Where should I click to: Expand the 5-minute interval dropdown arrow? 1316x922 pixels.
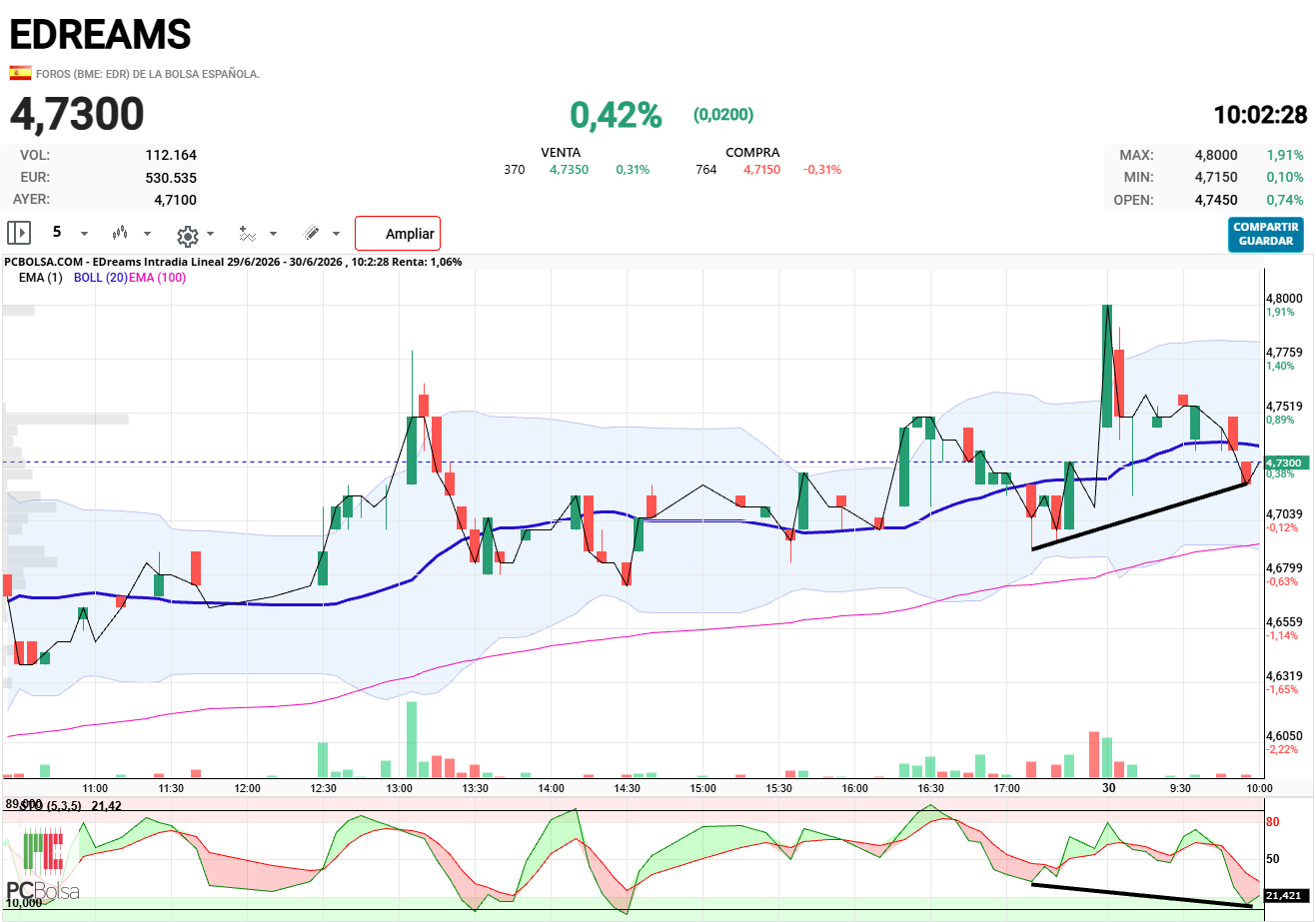pos(84,234)
